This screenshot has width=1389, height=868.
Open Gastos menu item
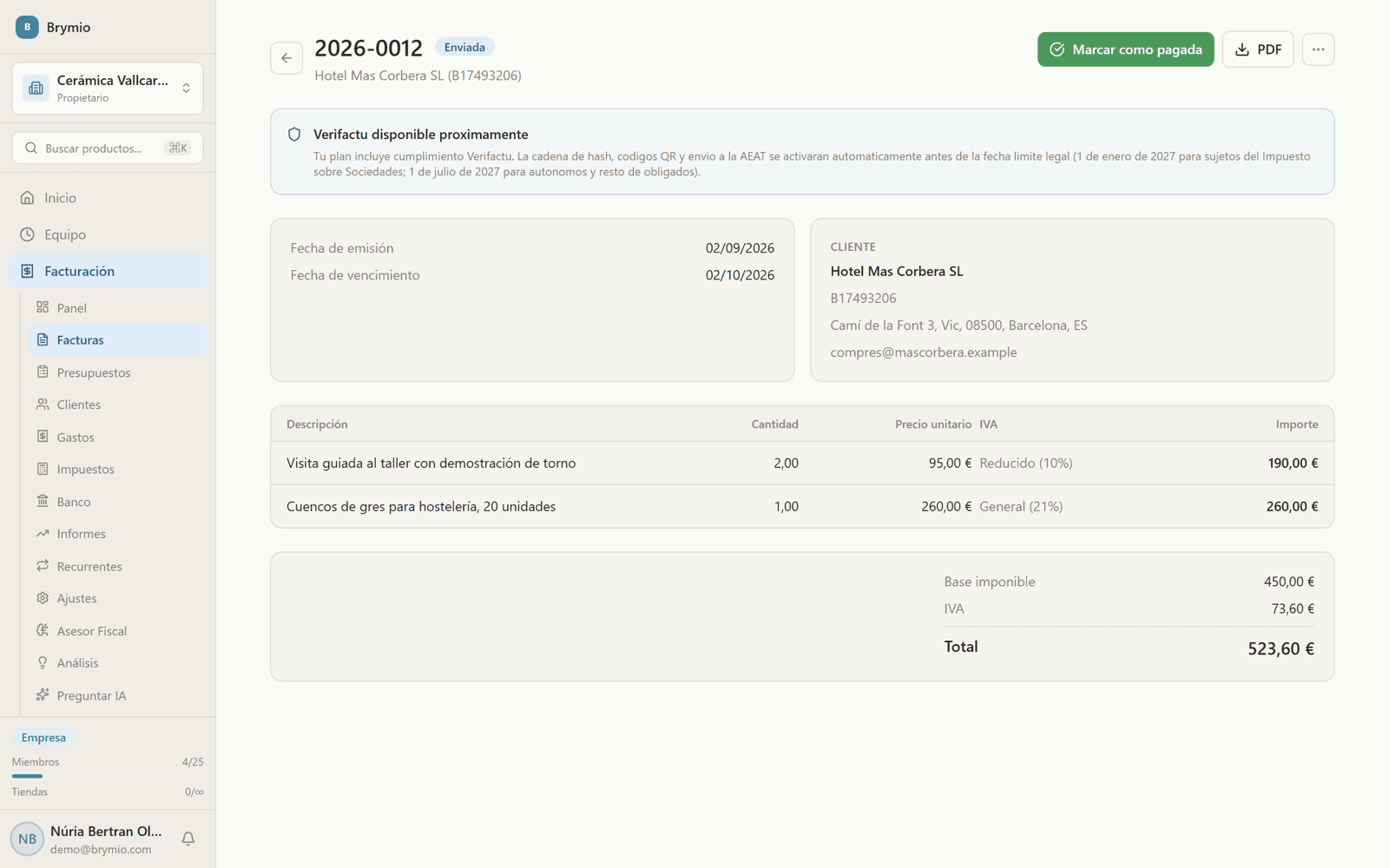point(117,437)
